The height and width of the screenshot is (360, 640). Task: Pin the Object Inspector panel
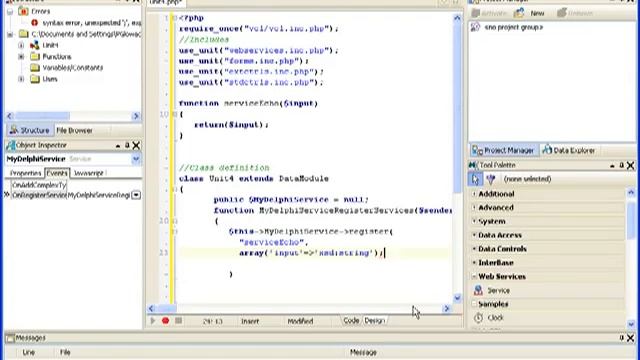click(x=127, y=145)
